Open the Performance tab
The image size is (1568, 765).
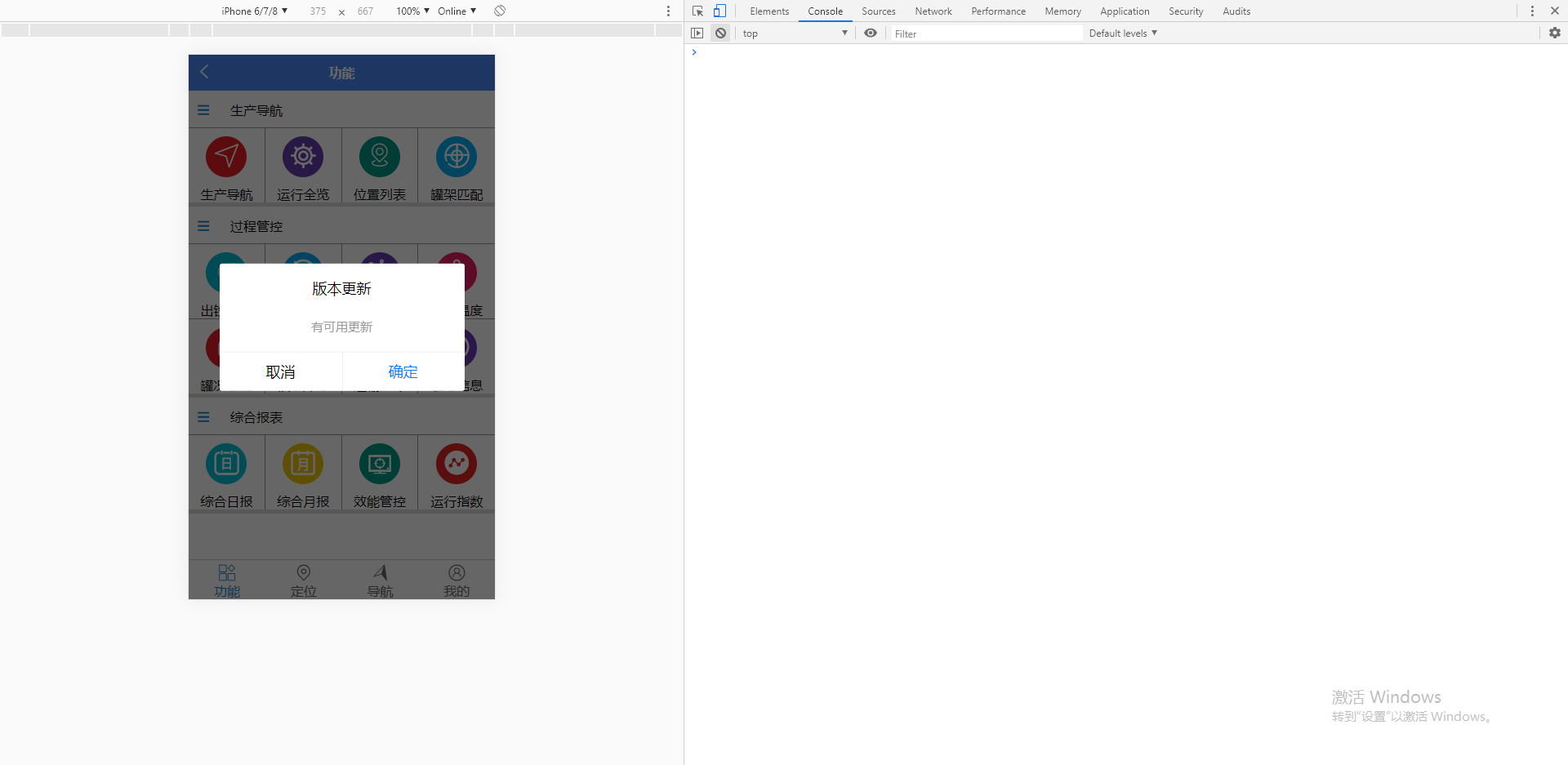click(x=998, y=11)
